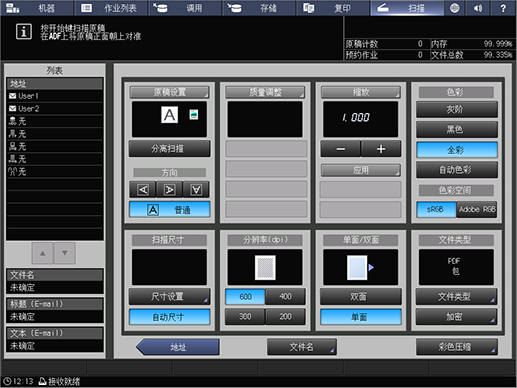Select 单面 single-sided scanning

click(361, 317)
